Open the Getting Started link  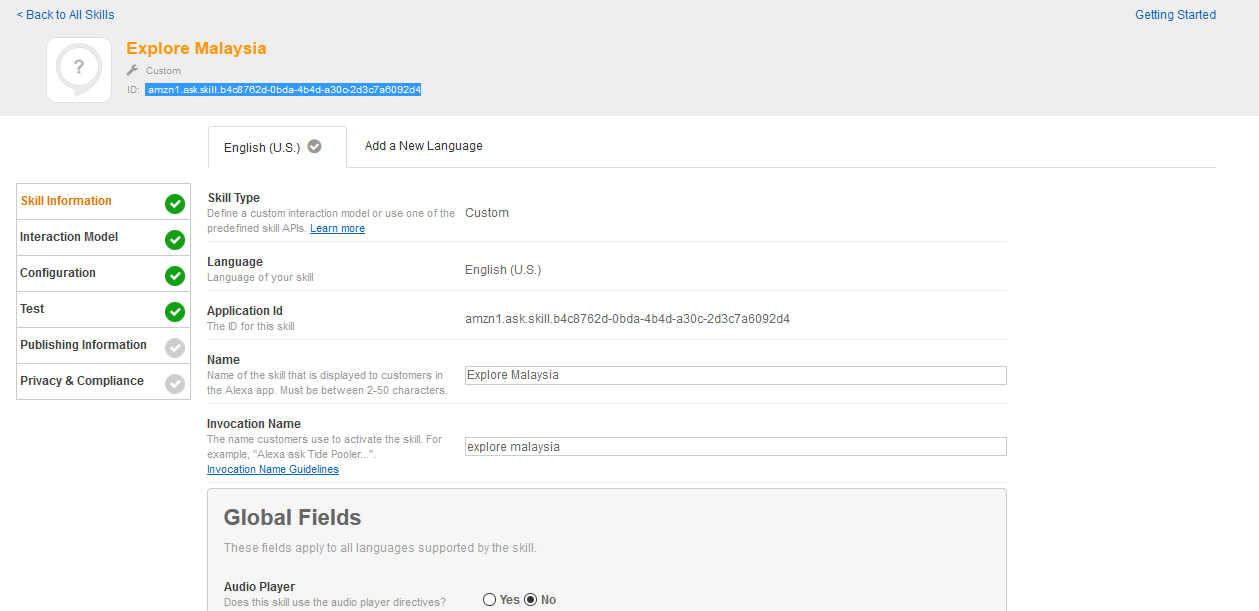(1175, 15)
